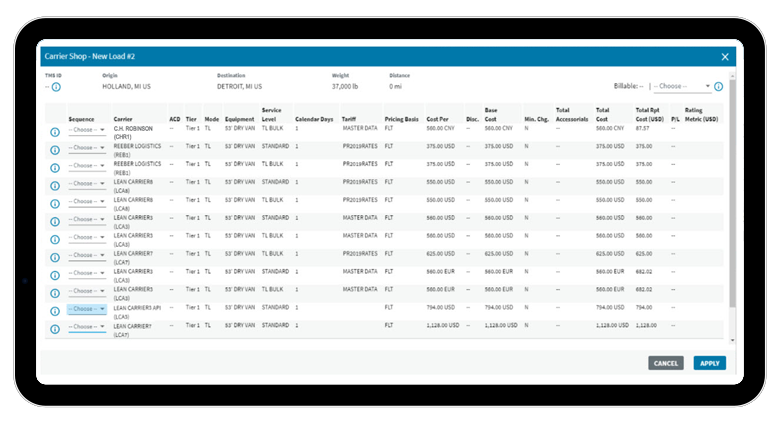Open the Billable Choose dropdown

683,87
